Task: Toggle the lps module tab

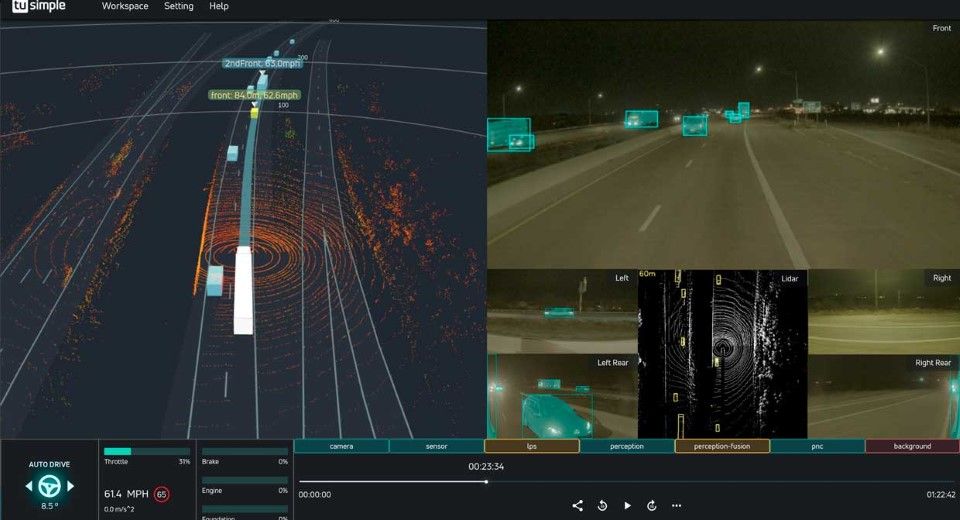Action: coord(532,447)
